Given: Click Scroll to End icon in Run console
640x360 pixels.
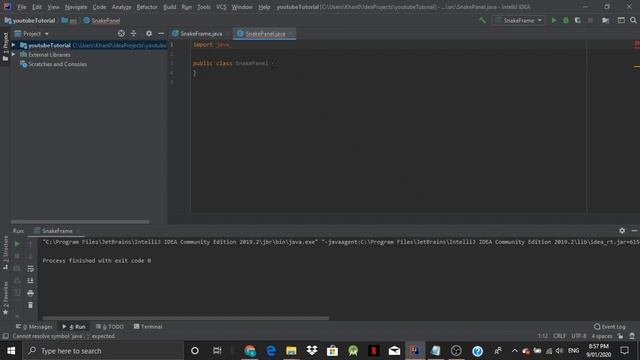Looking at the screenshot, I should click(31, 280).
